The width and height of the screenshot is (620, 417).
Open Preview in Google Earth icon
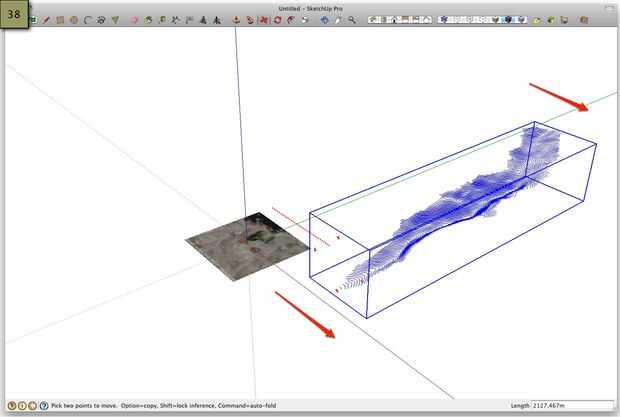[x=564, y=20]
